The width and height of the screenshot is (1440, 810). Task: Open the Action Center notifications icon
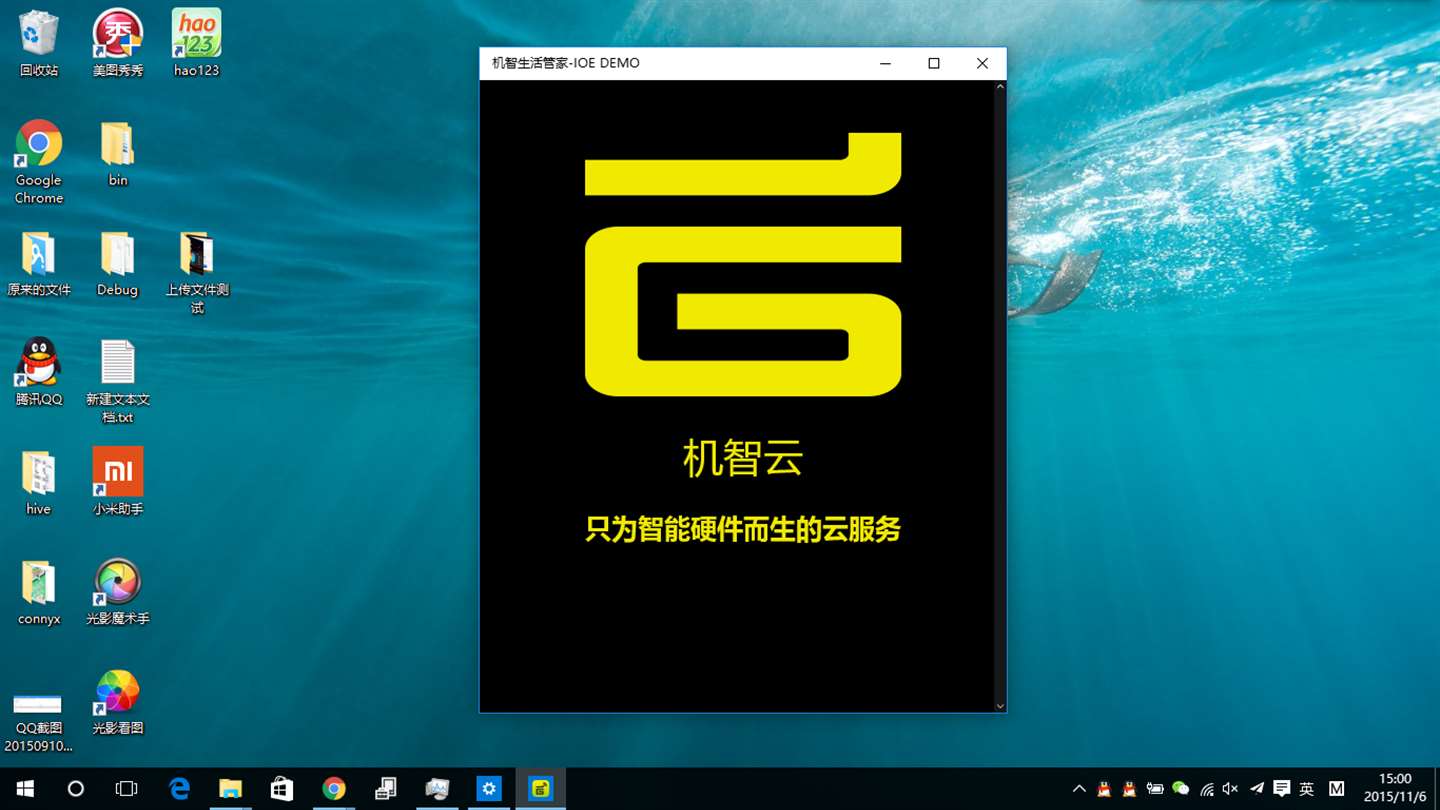click(1282, 789)
